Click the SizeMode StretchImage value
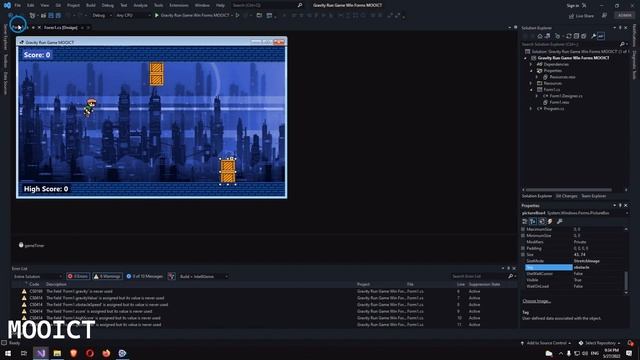 598,261
